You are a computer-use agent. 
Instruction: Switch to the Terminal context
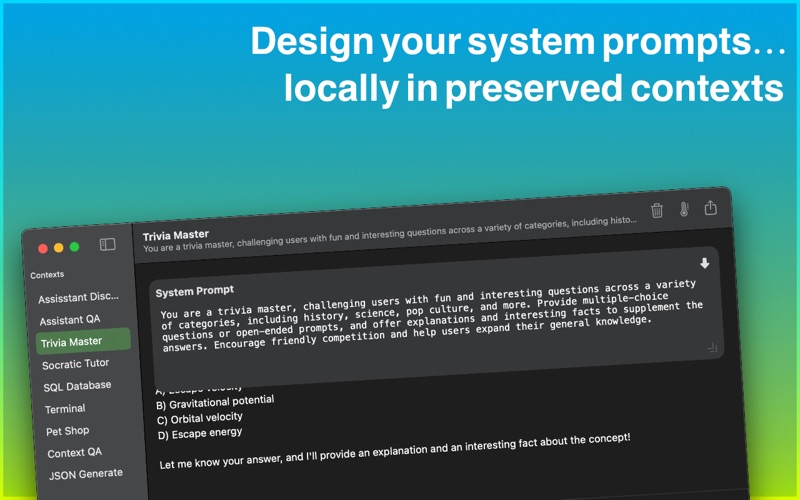(65, 409)
